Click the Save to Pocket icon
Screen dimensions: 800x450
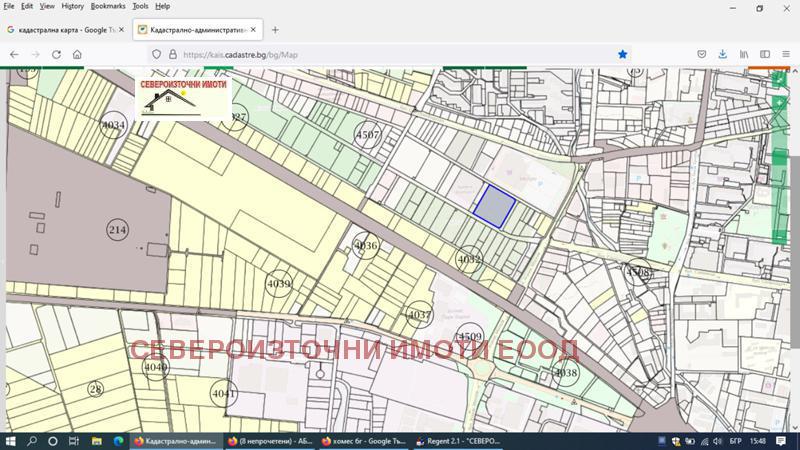coord(701,54)
